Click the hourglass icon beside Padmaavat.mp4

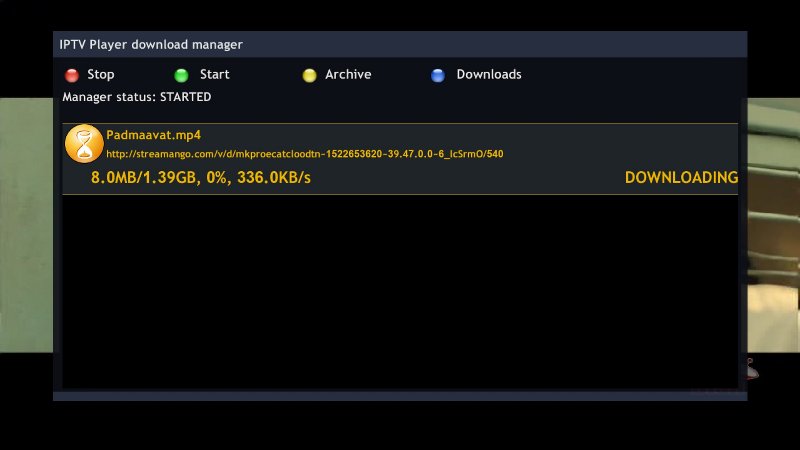tap(84, 143)
